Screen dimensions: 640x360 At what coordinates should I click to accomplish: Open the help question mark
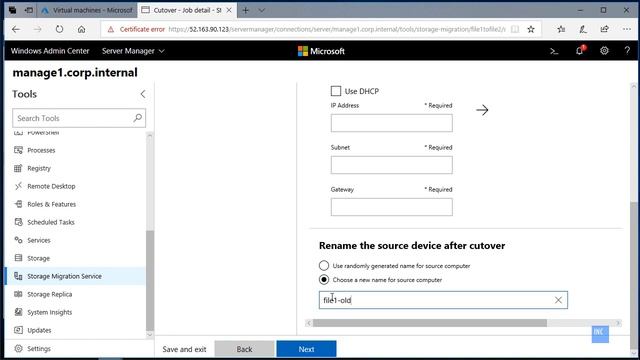(x=627, y=51)
